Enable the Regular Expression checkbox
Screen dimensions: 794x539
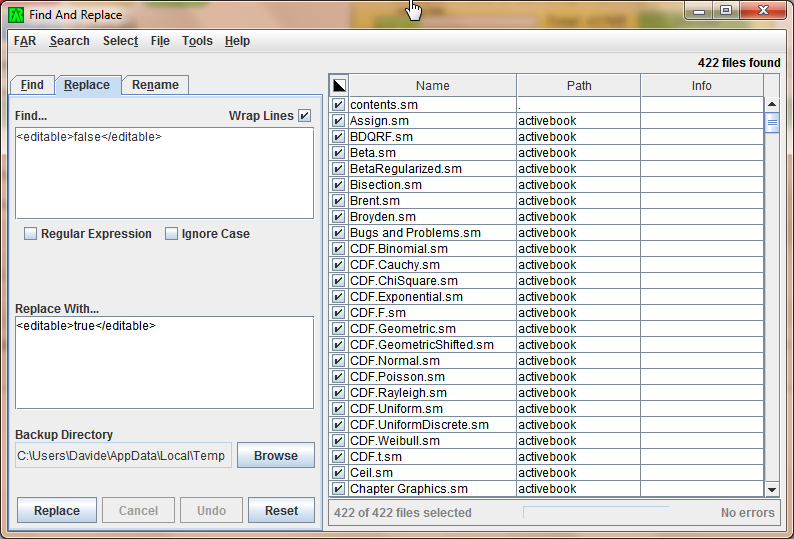[x=31, y=234]
